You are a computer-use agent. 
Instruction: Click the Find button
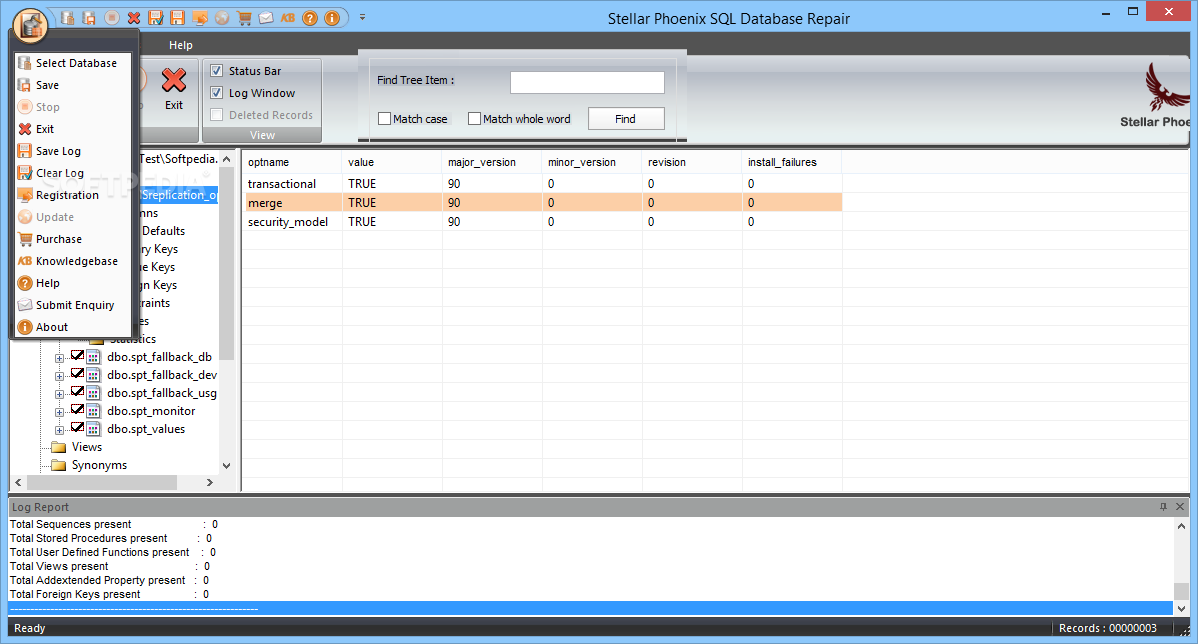pos(626,118)
